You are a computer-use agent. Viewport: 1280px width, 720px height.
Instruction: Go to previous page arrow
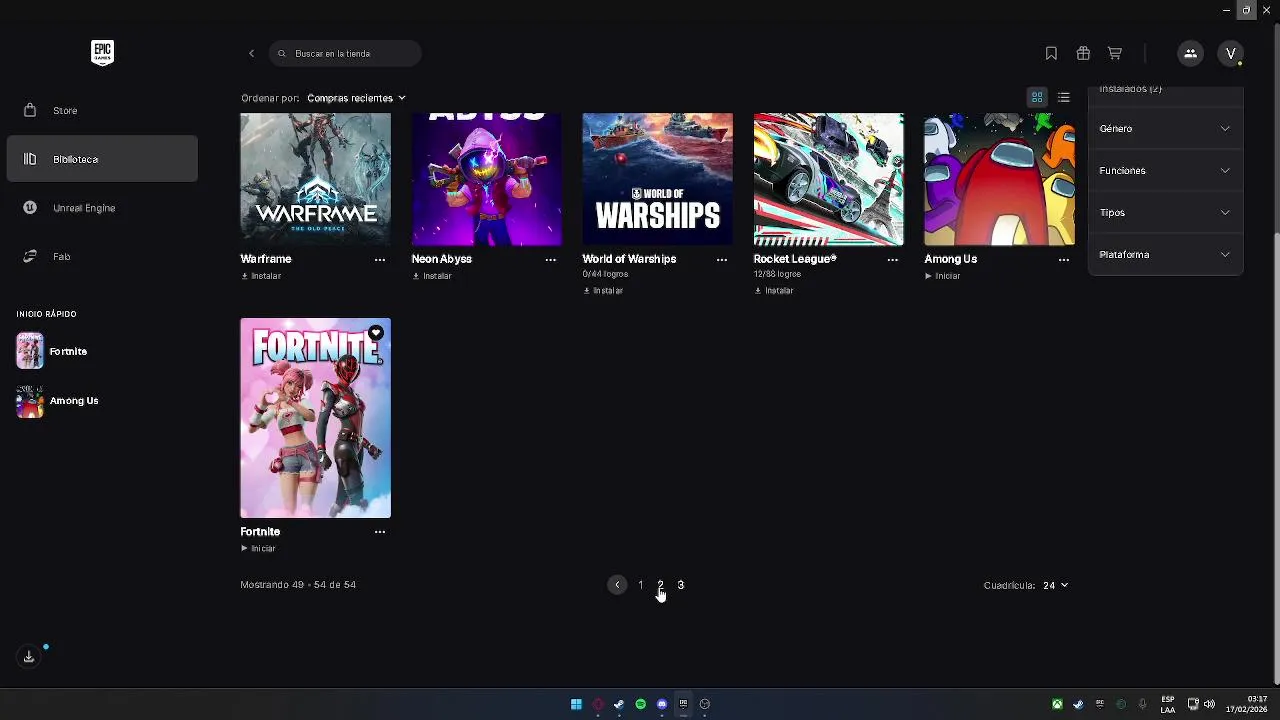coord(617,585)
